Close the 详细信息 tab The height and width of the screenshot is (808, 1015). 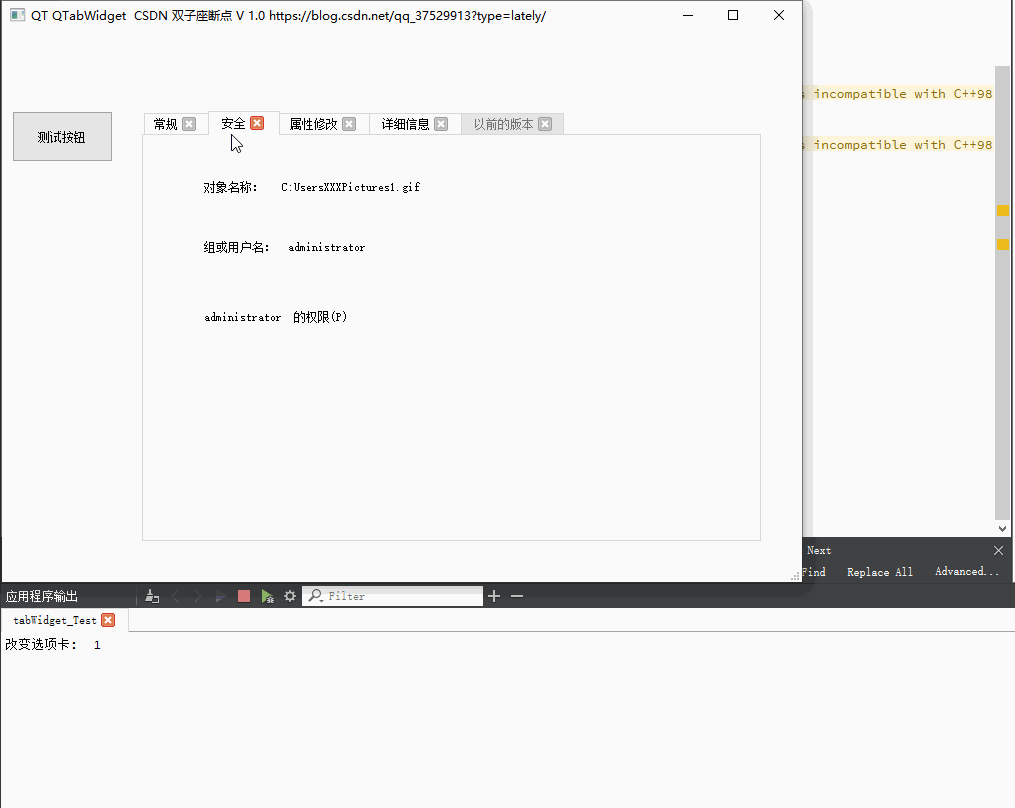coord(441,124)
